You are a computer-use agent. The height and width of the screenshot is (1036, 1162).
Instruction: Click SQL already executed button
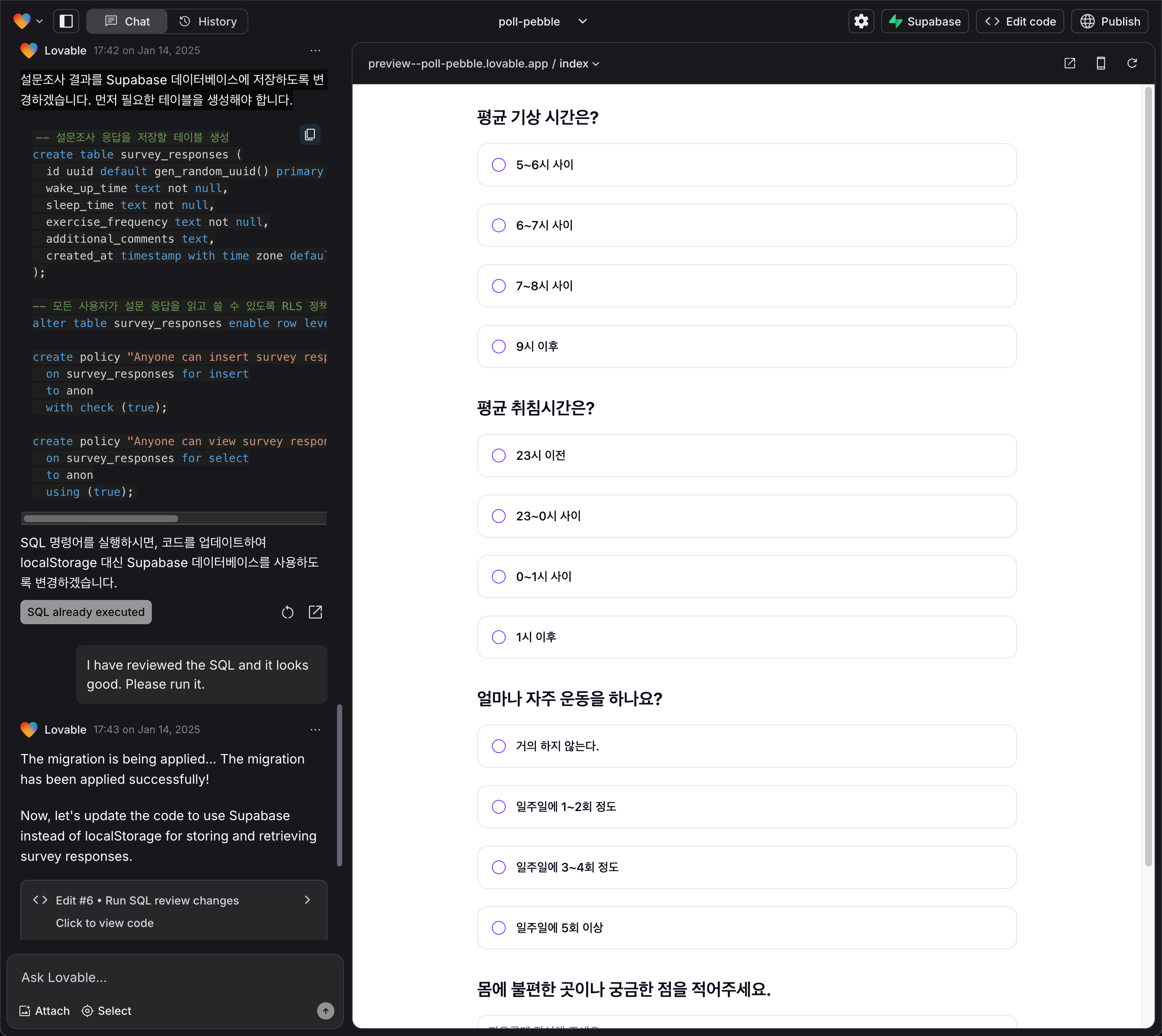point(86,611)
